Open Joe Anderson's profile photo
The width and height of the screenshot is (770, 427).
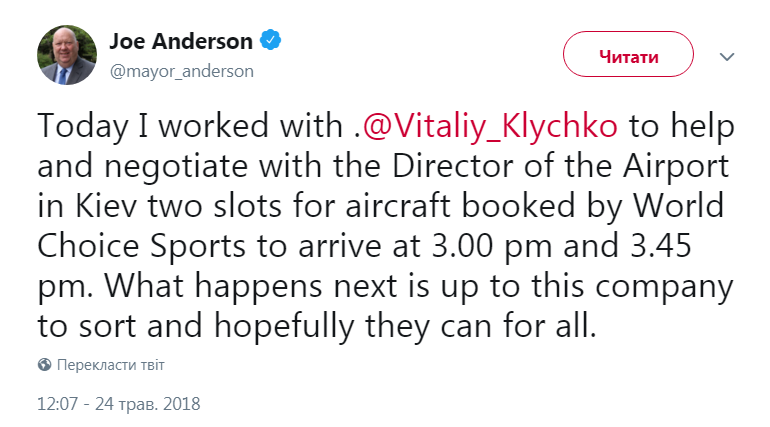pyautogui.click(x=66, y=55)
